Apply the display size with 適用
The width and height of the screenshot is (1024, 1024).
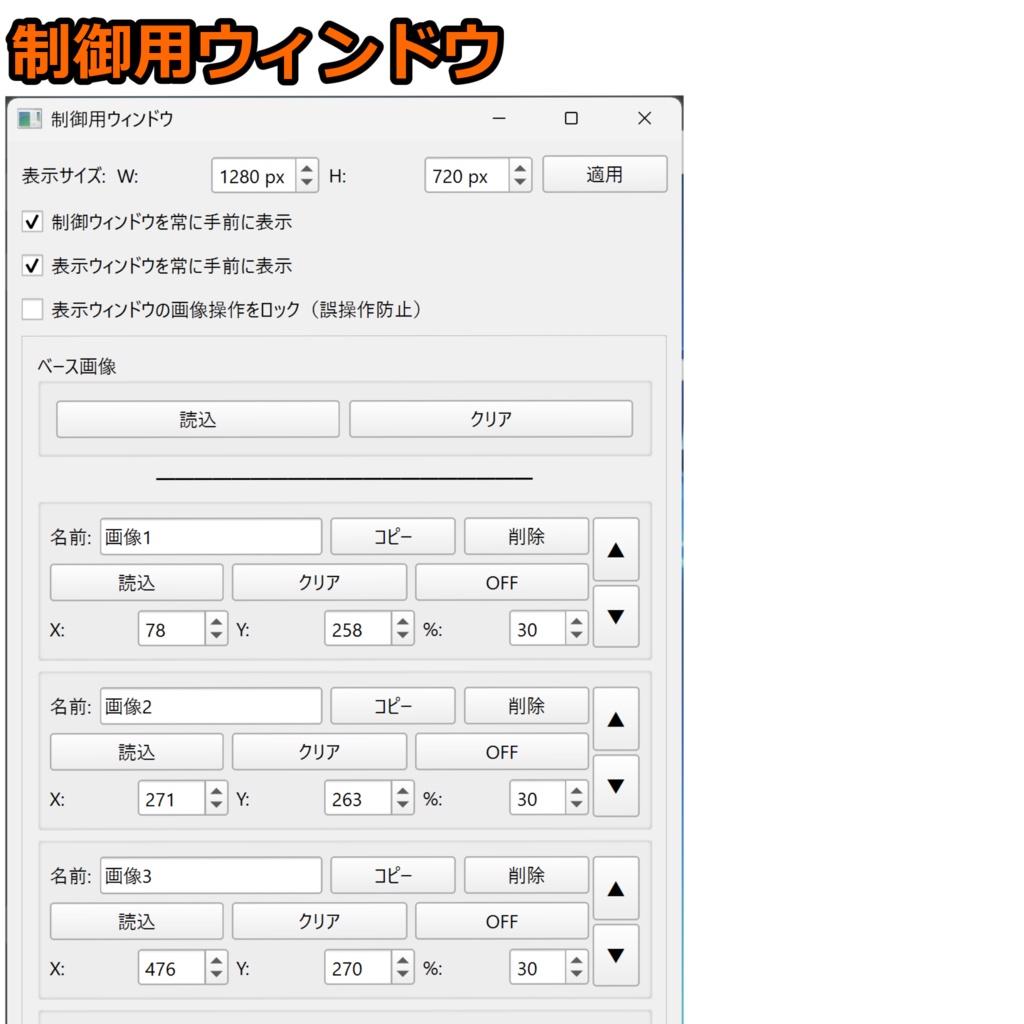tap(605, 174)
